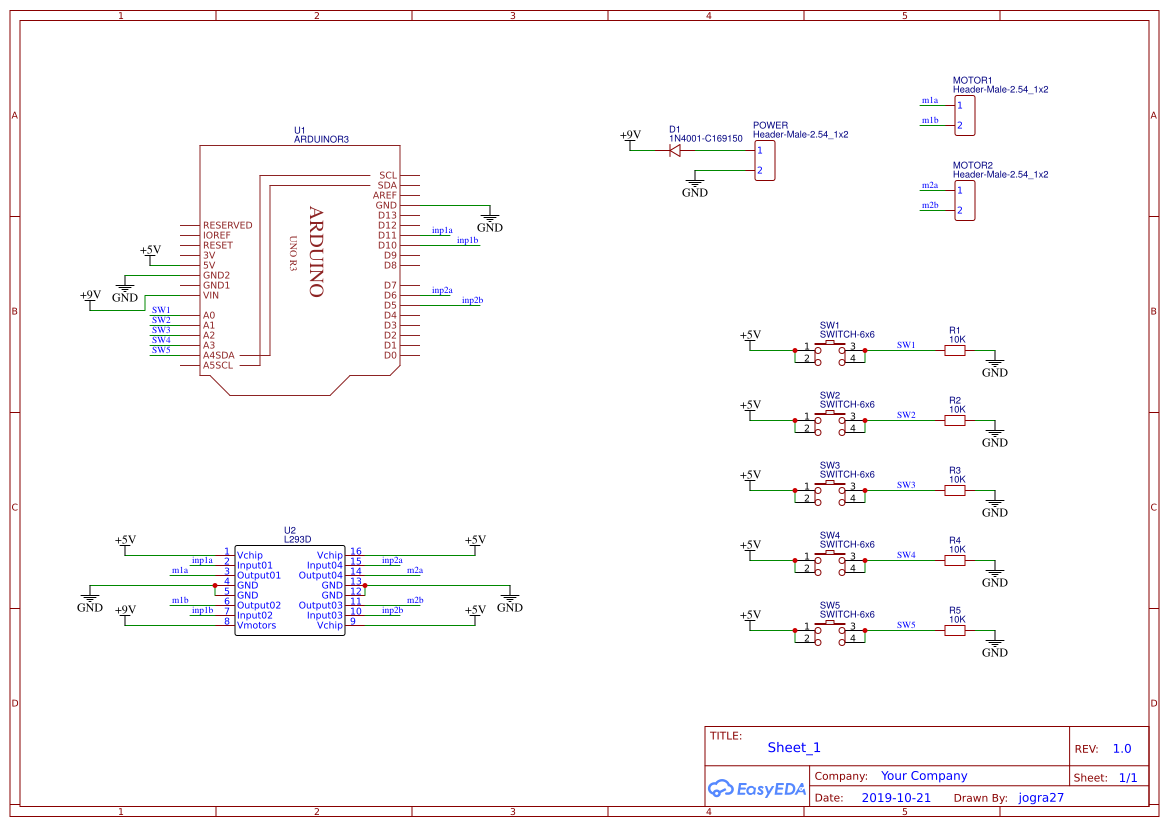Click the inp1a net label on Arduino D11
This screenshot has height=827, width=1169.
coord(442,230)
